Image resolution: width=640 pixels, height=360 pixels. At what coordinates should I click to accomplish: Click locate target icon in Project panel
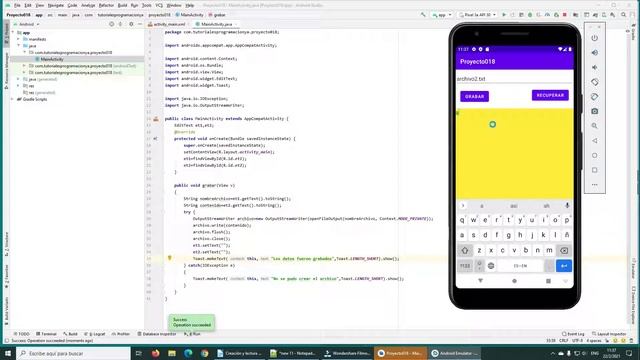click(111, 24)
